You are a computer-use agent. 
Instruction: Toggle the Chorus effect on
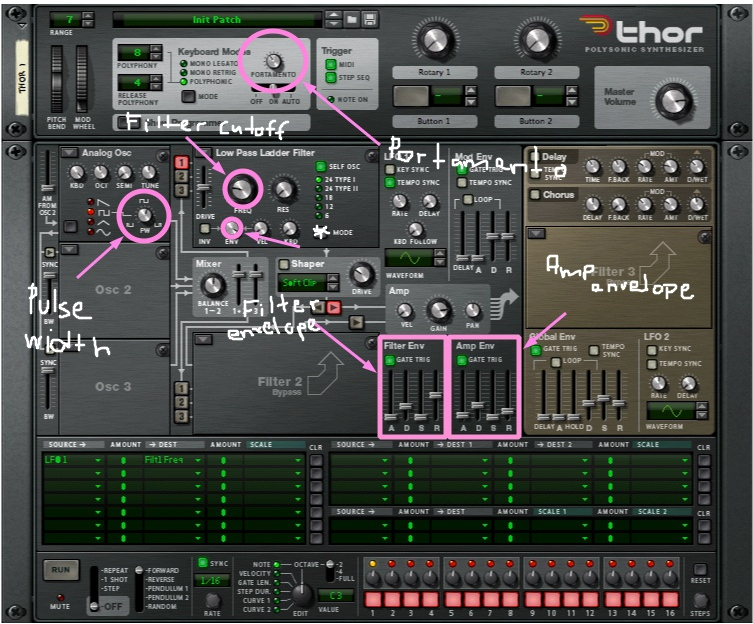pyautogui.click(x=533, y=195)
